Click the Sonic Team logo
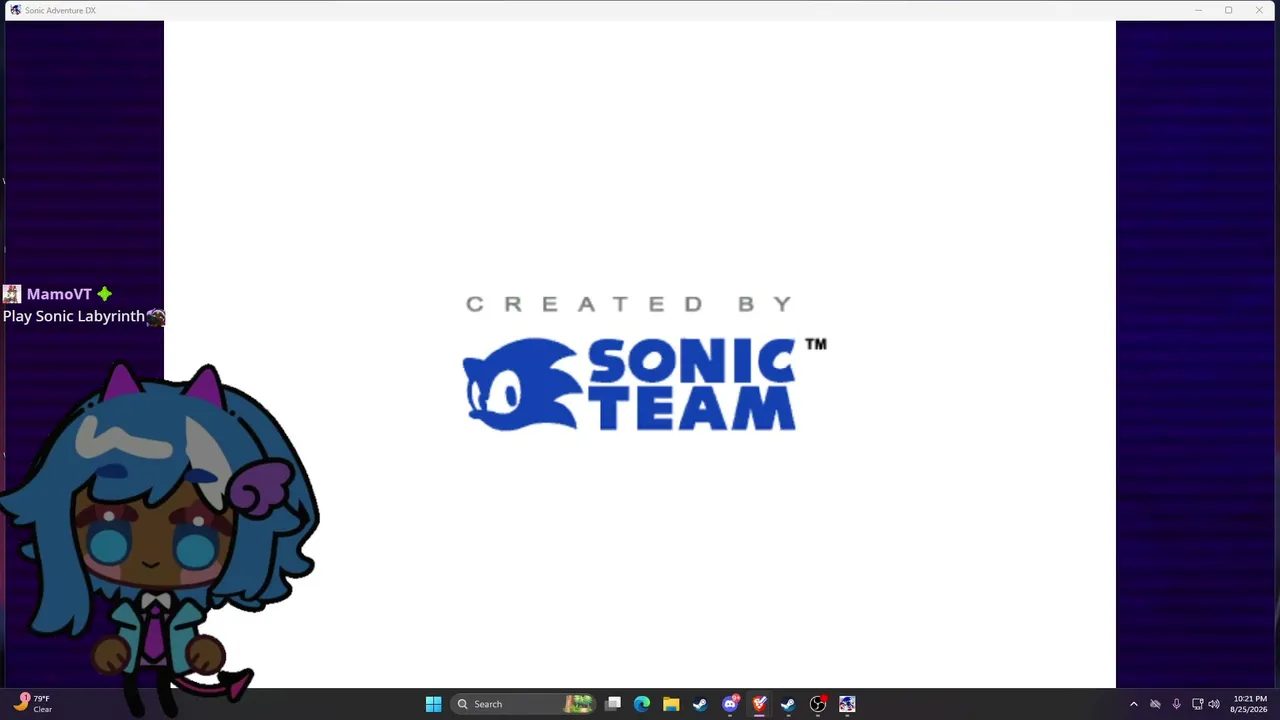Screen dimensions: 1280x720 tap(644, 384)
